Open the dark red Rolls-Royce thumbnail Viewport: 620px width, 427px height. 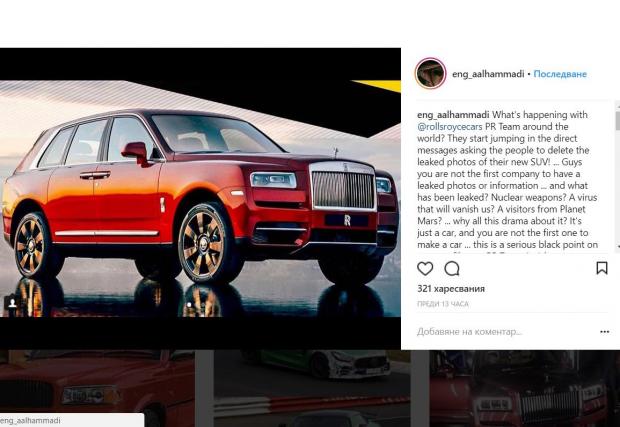click(x=525, y=388)
